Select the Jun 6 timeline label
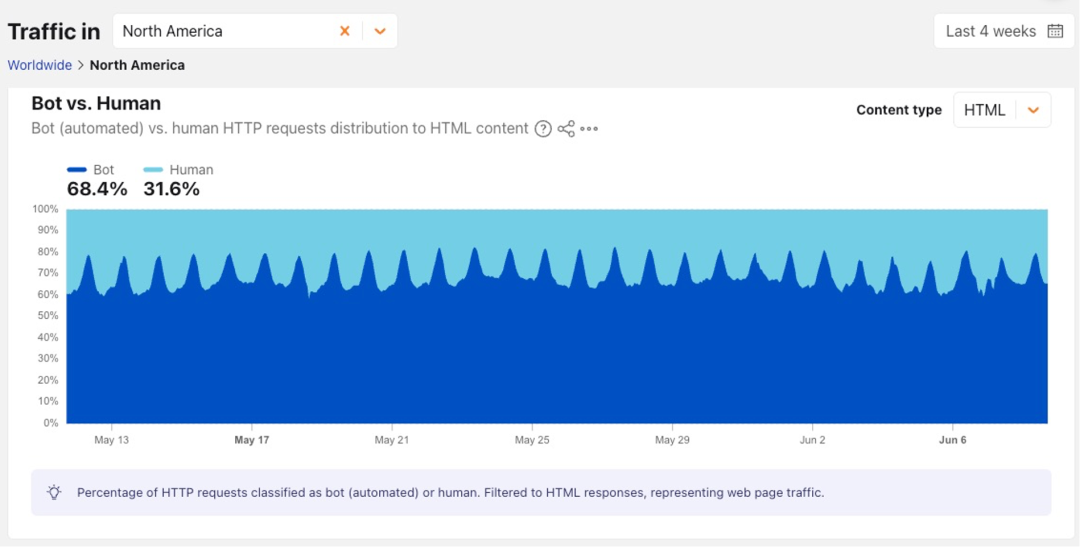1080x547 pixels. [x=953, y=440]
